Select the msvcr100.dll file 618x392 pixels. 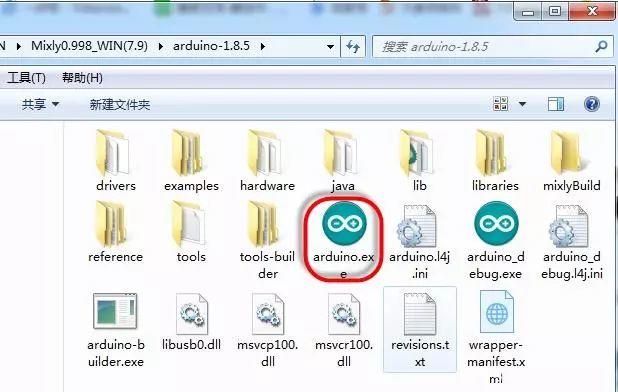click(x=344, y=330)
